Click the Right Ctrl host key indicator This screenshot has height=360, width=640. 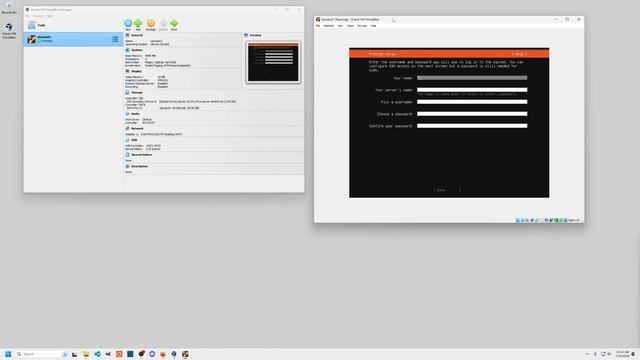coord(574,220)
